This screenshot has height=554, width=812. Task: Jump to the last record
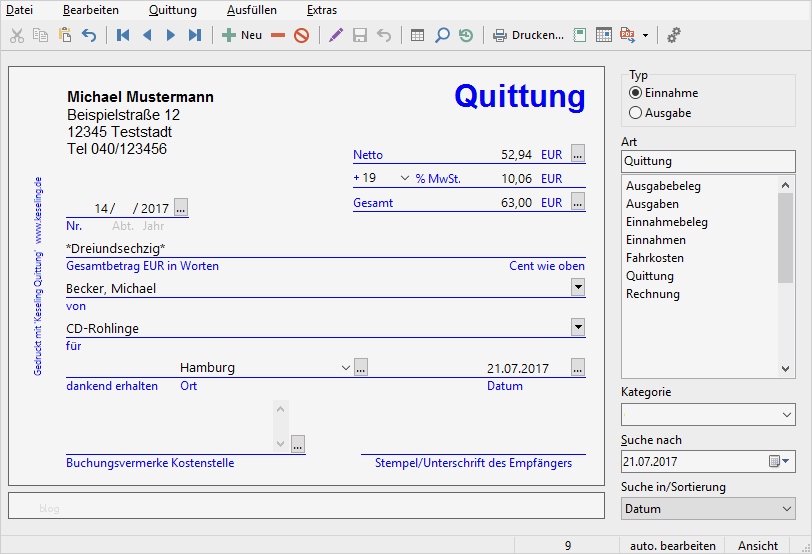(x=195, y=35)
